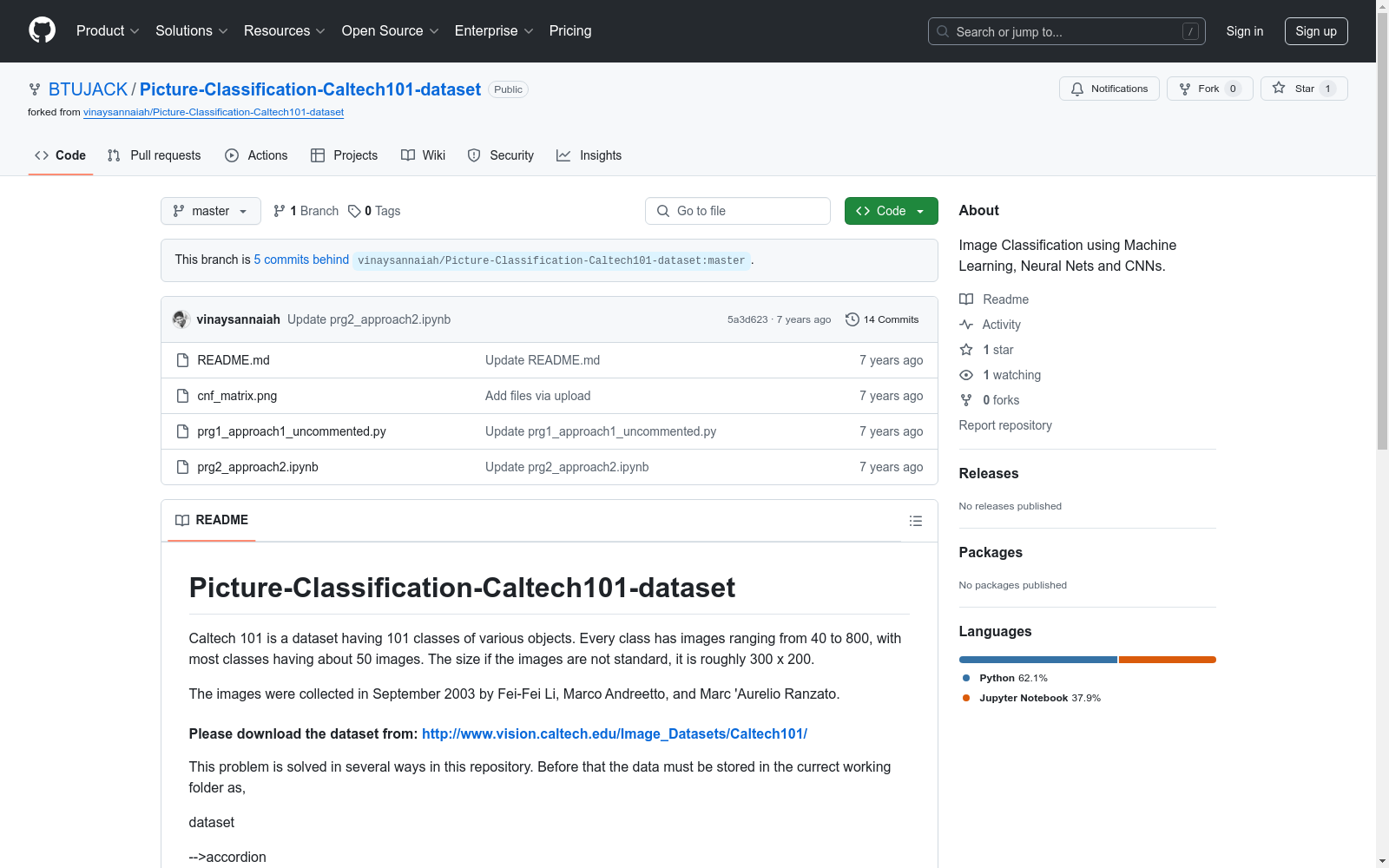
Task: Click the Readme book icon in About
Action: [x=966, y=299]
